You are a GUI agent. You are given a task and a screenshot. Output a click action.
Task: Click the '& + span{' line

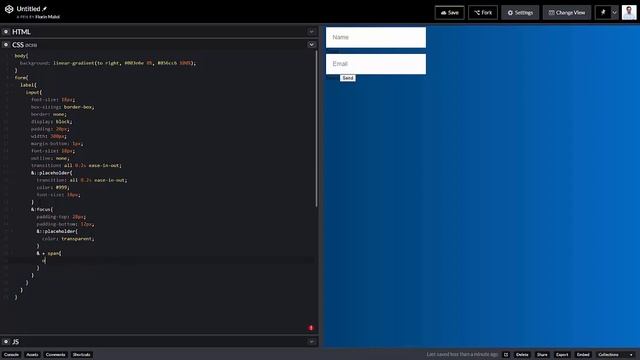pyautogui.click(x=49, y=253)
